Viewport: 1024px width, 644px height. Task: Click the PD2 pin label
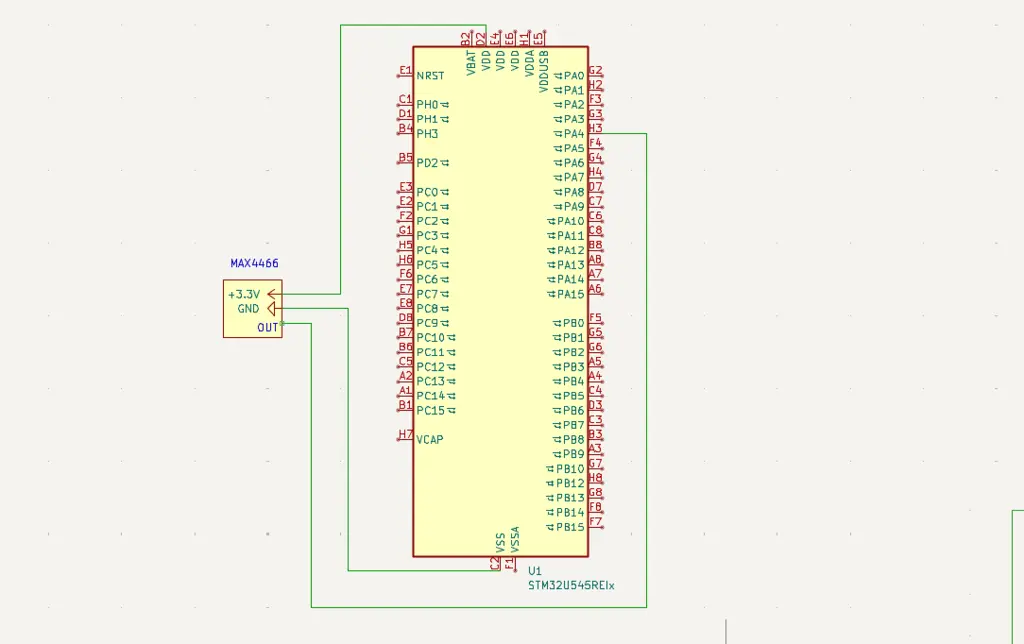pos(427,163)
